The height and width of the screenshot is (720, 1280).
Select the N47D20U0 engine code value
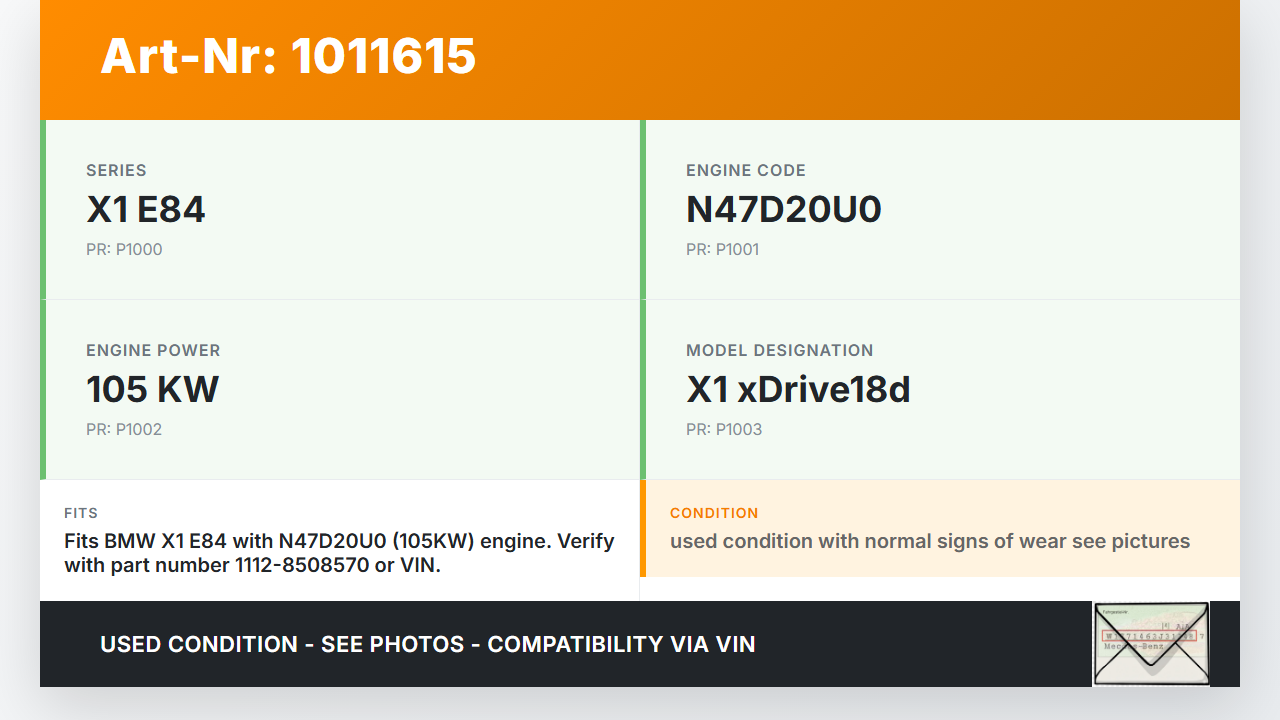click(x=783, y=209)
